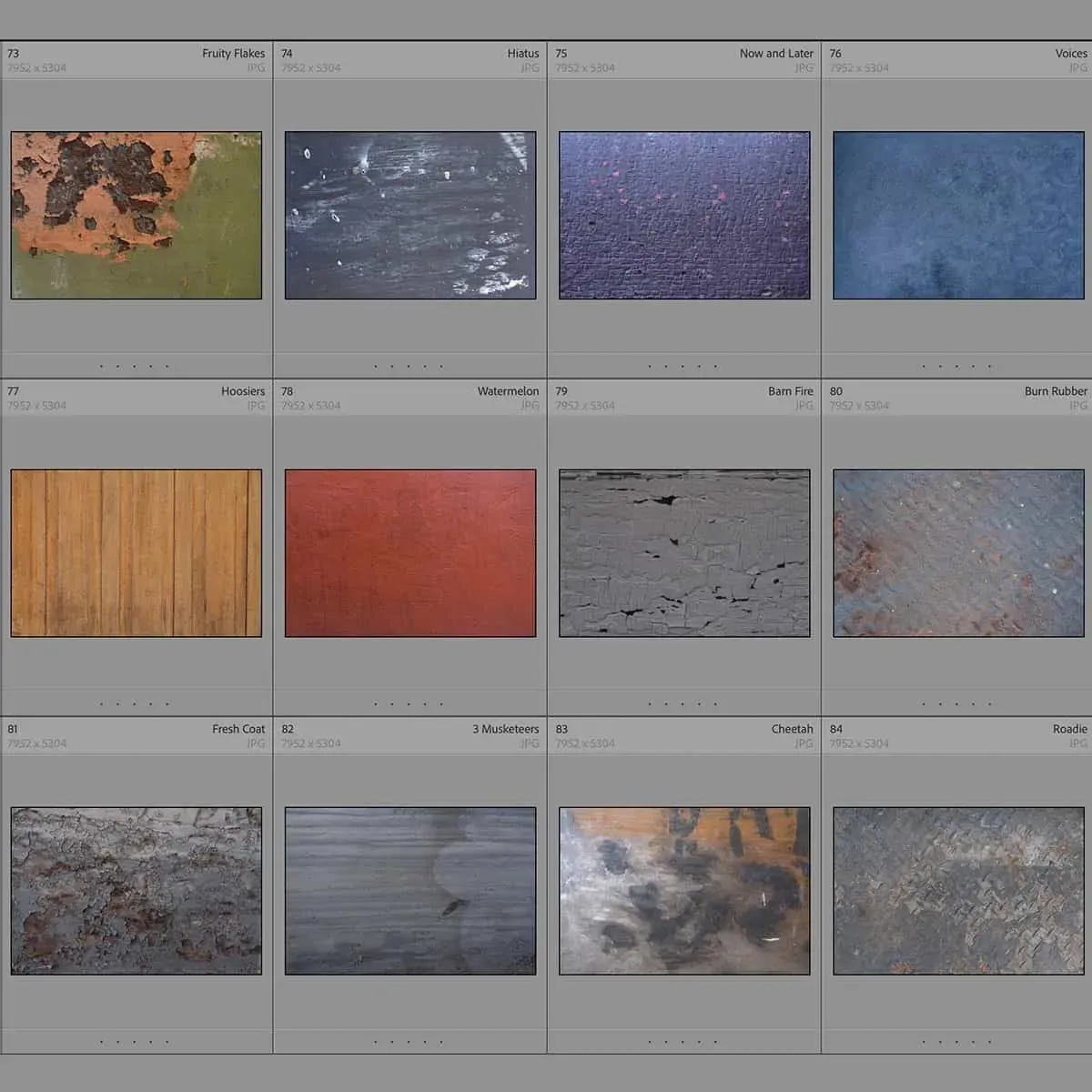Screen dimensions: 1092x1092
Task: Select the Fruity Flakes peeling paint thumbnail
Action: pos(136,216)
